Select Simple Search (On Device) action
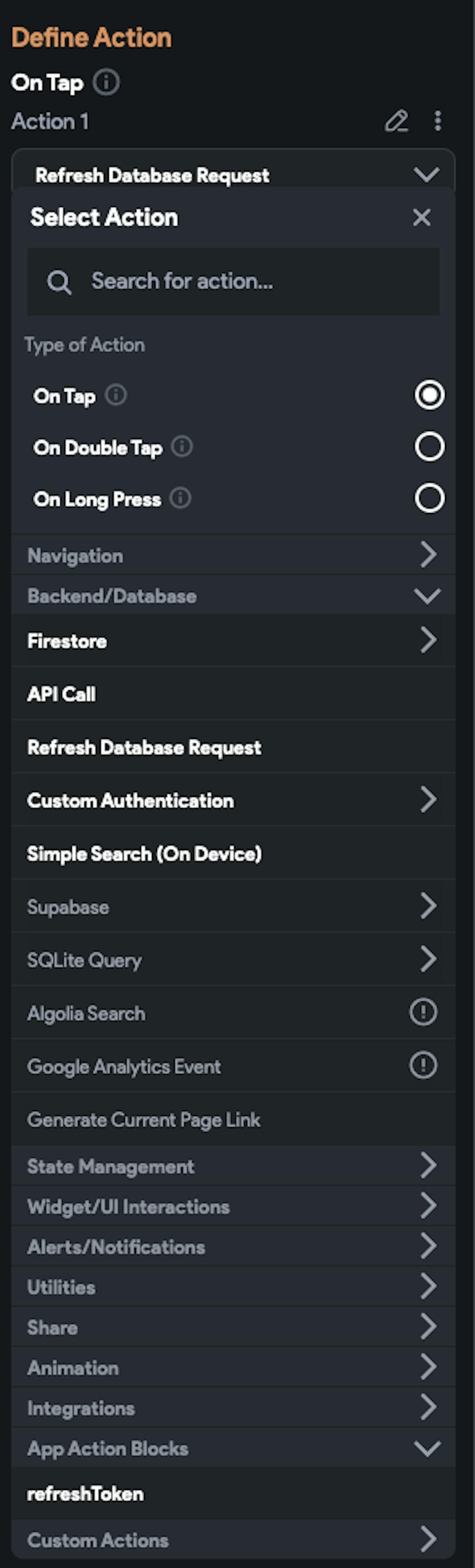Screen dimensions: 475x1568 click(144, 853)
